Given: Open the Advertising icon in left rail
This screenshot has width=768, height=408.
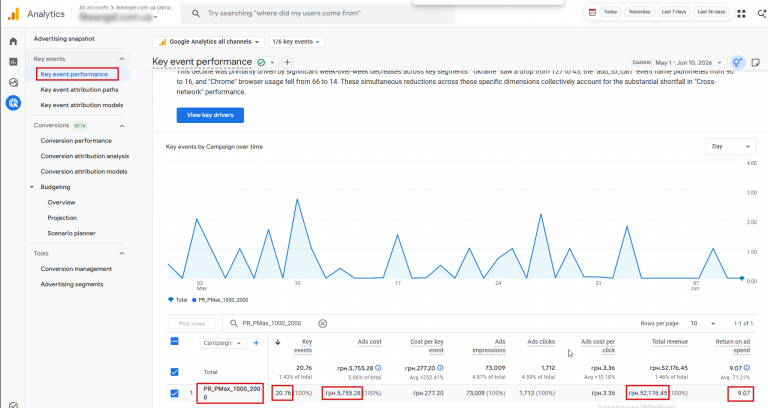Looking at the screenshot, I should pos(13,103).
